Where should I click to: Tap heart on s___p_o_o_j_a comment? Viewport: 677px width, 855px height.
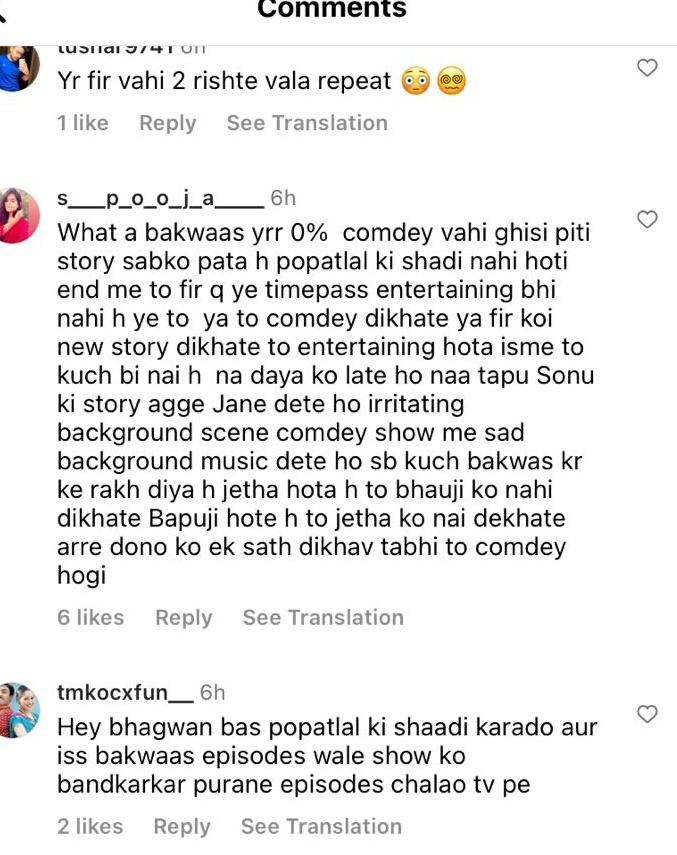click(x=647, y=219)
